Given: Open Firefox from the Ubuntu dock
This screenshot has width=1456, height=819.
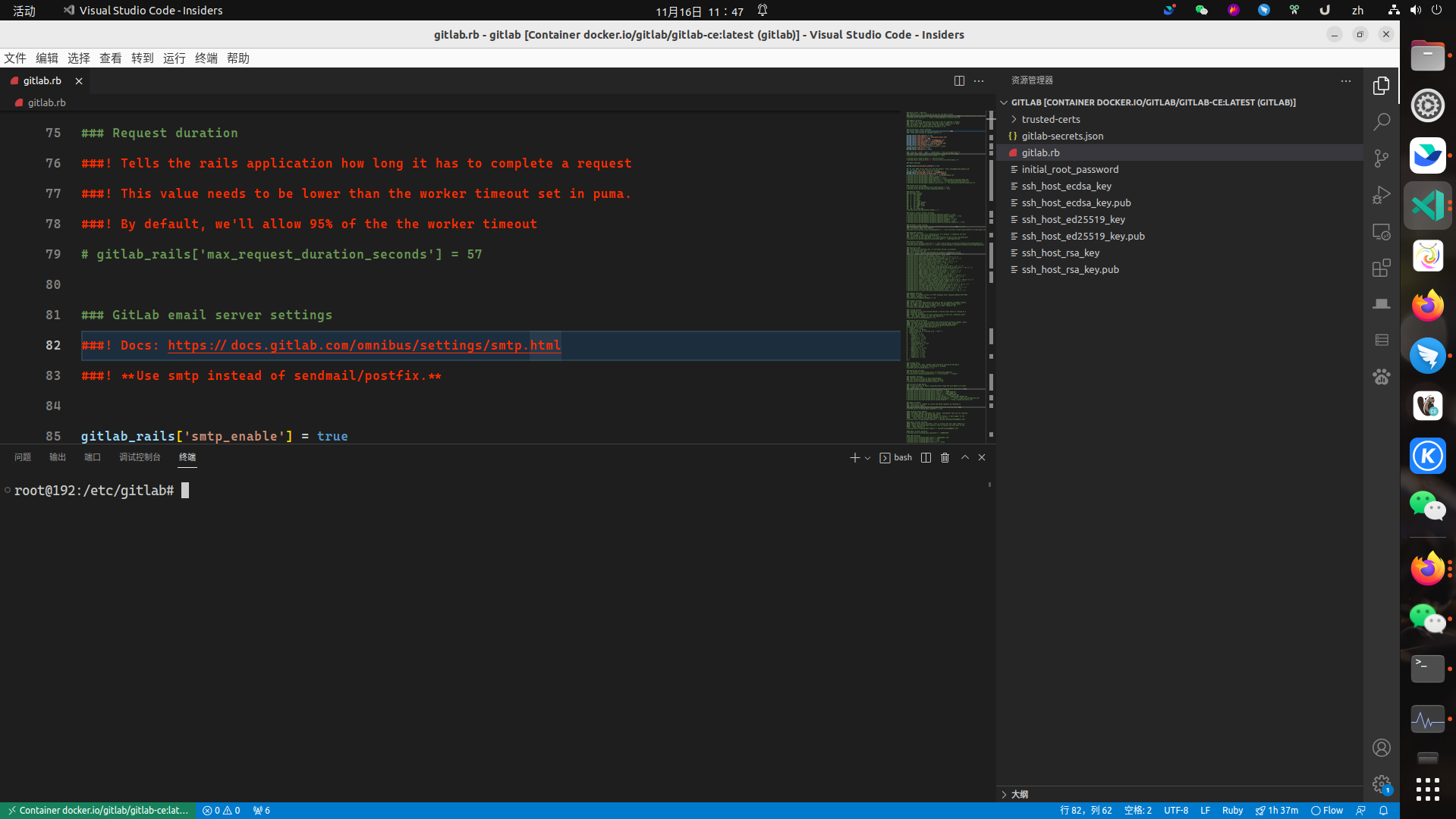Looking at the screenshot, I should tap(1427, 306).
